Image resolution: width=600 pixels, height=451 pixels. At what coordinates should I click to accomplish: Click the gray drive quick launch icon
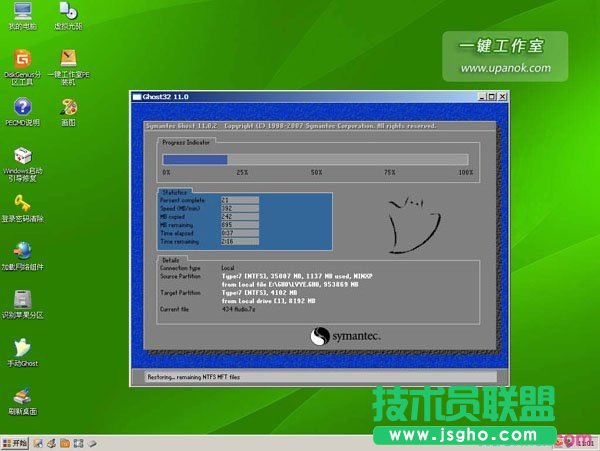tap(92, 443)
